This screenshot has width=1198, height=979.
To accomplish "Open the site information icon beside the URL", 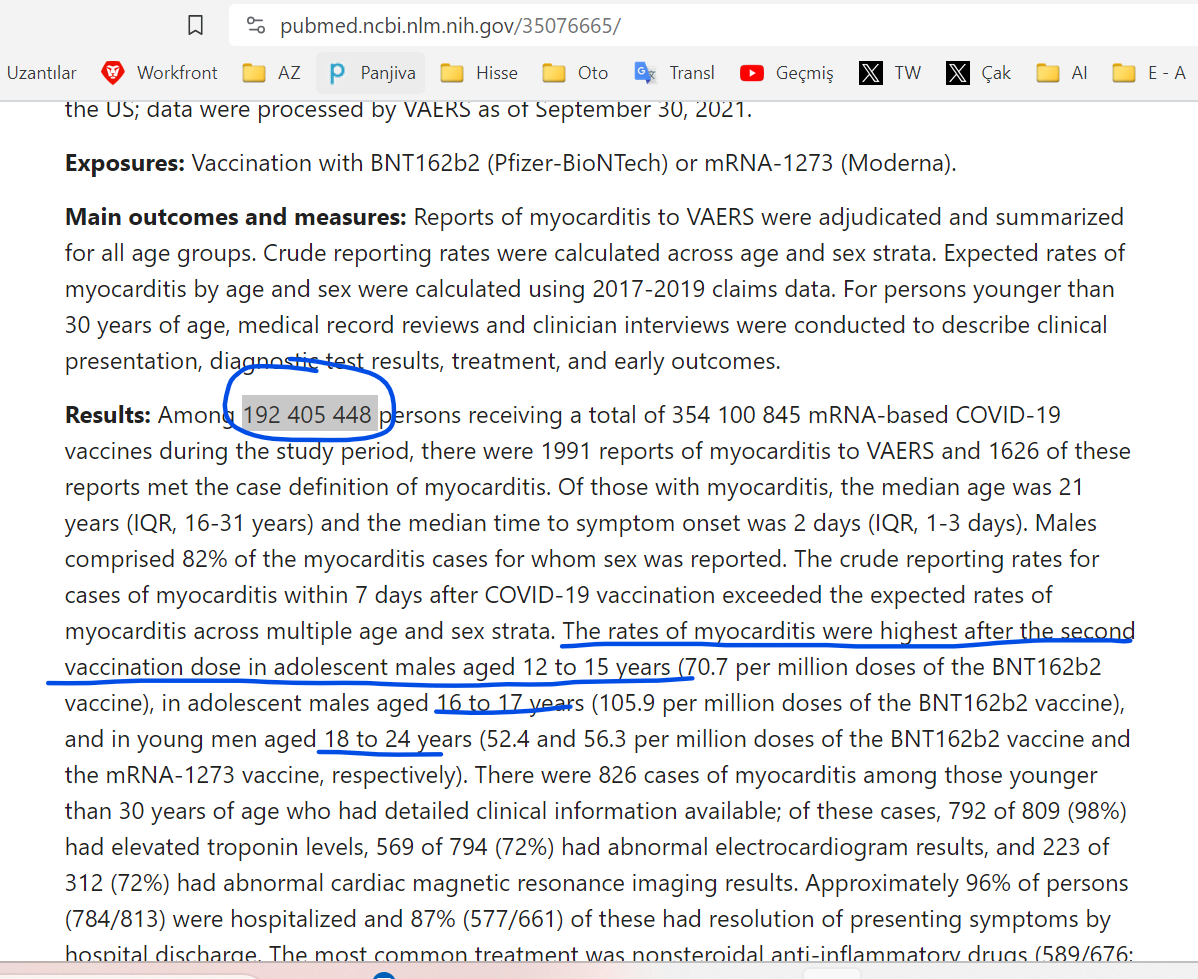I will pyautogui.click(x=256, y=26).
